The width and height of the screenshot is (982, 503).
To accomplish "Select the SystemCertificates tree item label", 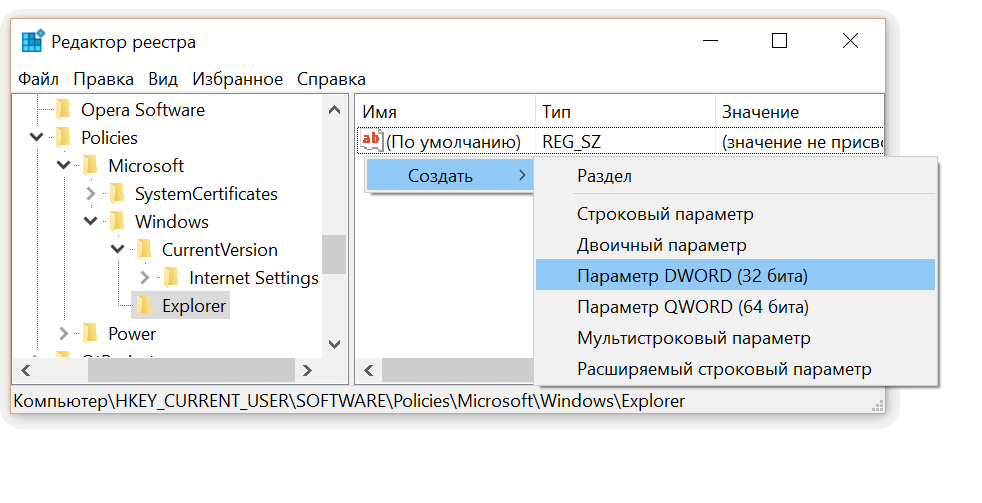I will (206, 194).
